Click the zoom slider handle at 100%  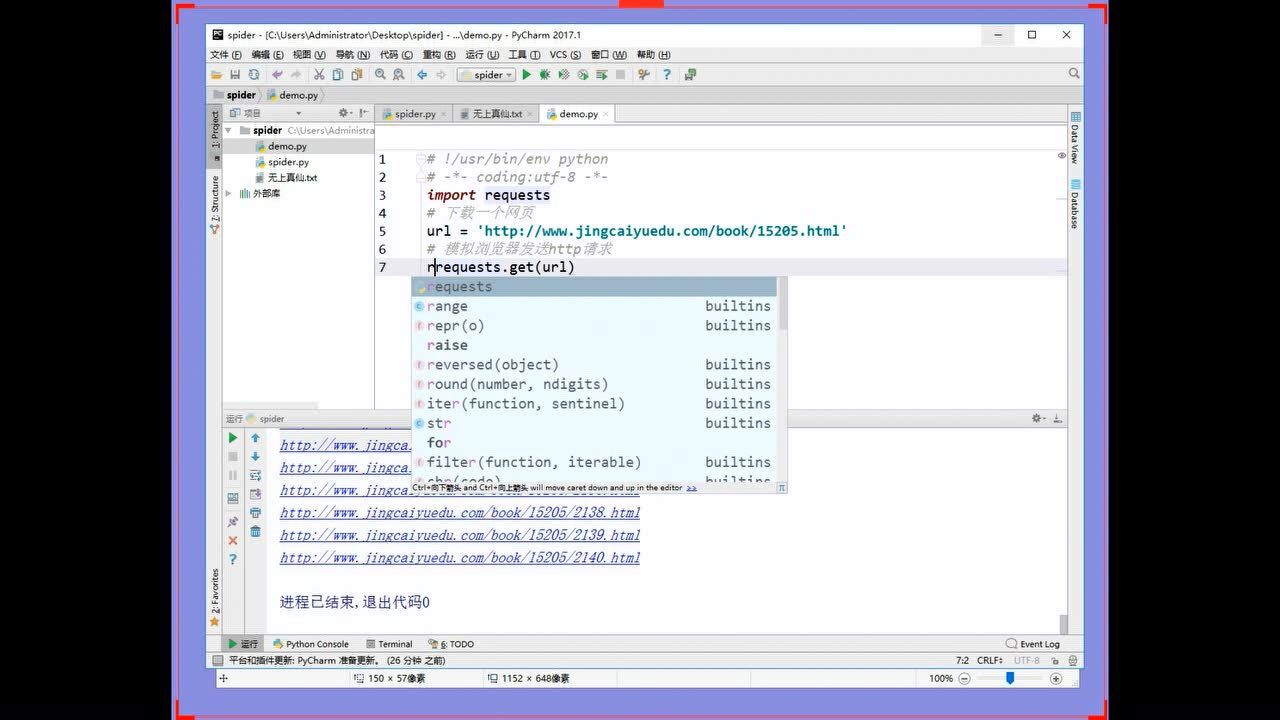coord(1010,678)
